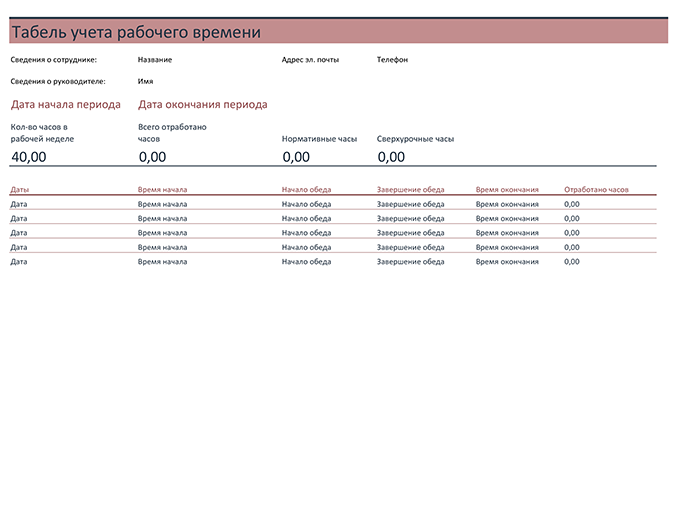Select the "Сверхурочные часы" label
The height and width of the screenshot is (520, 675).
point(415,139)
